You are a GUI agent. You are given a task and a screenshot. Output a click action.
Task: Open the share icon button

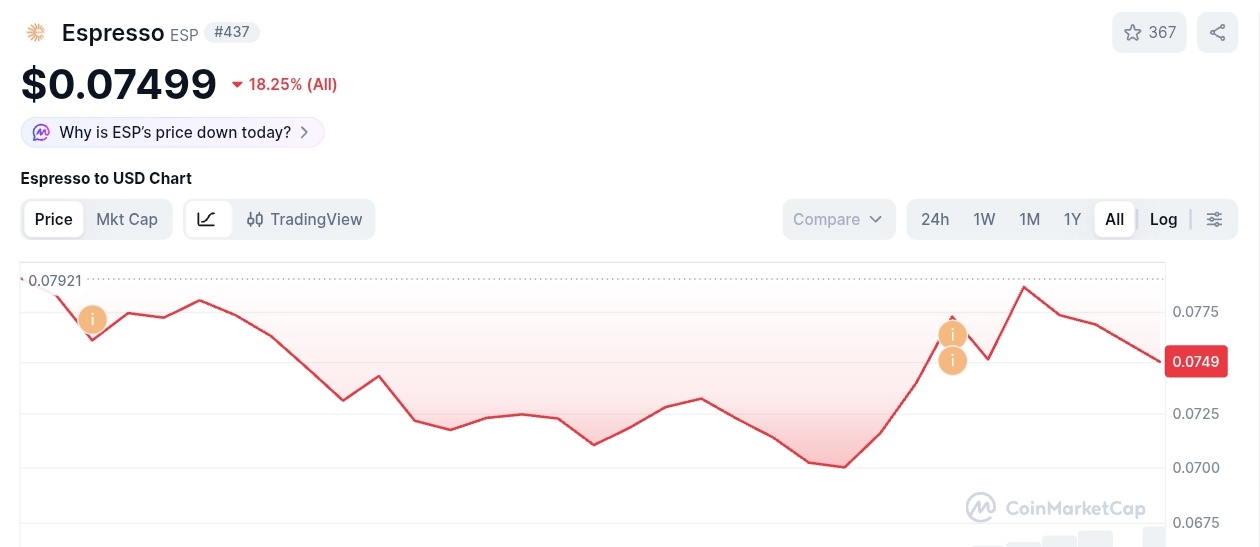[x=1217, y=33]
